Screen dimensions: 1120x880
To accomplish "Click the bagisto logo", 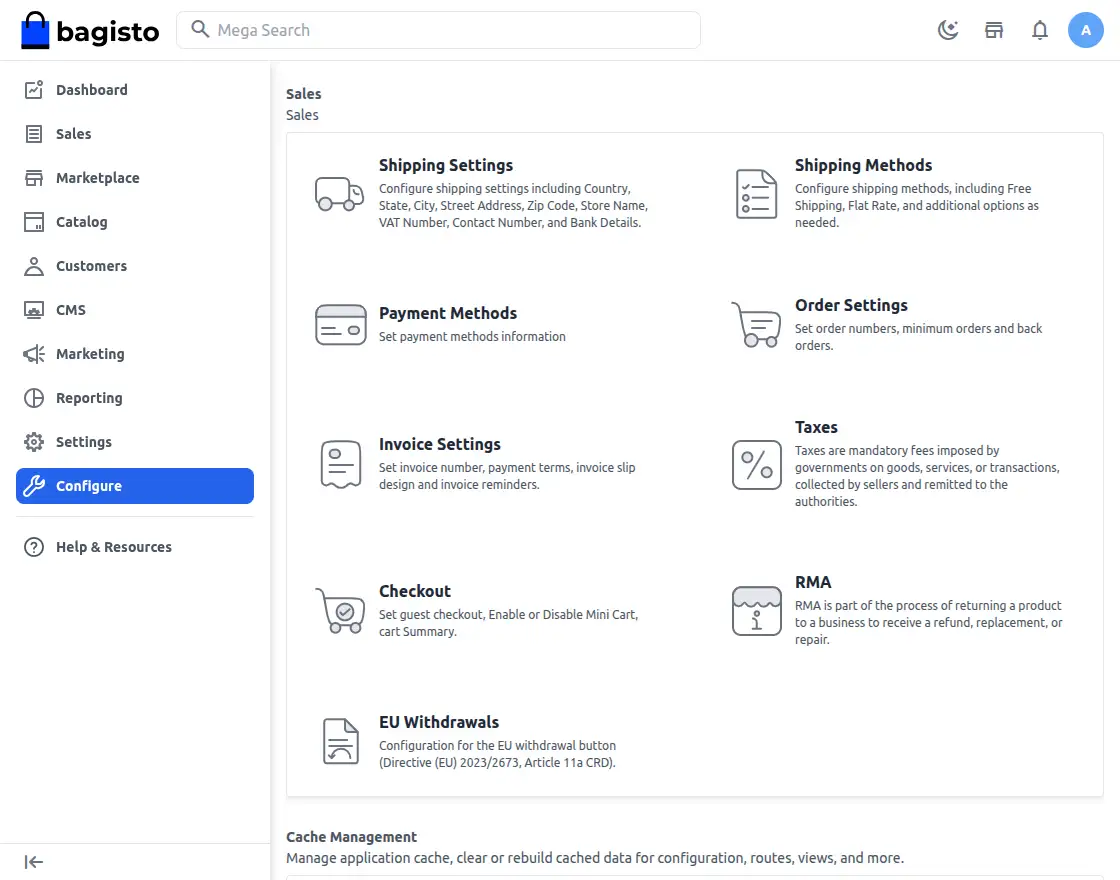I will point(90,30).
